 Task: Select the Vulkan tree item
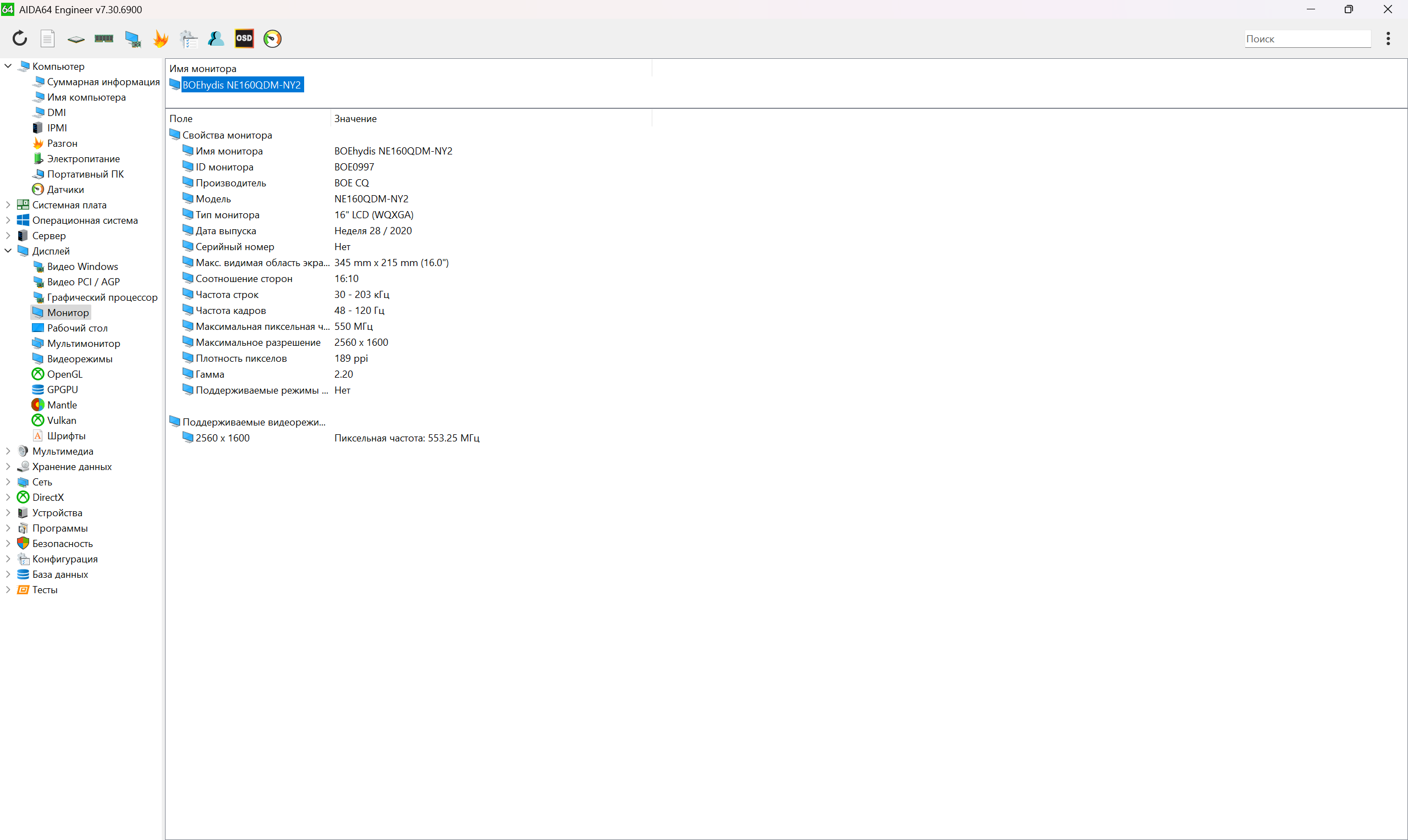[54, 421]
